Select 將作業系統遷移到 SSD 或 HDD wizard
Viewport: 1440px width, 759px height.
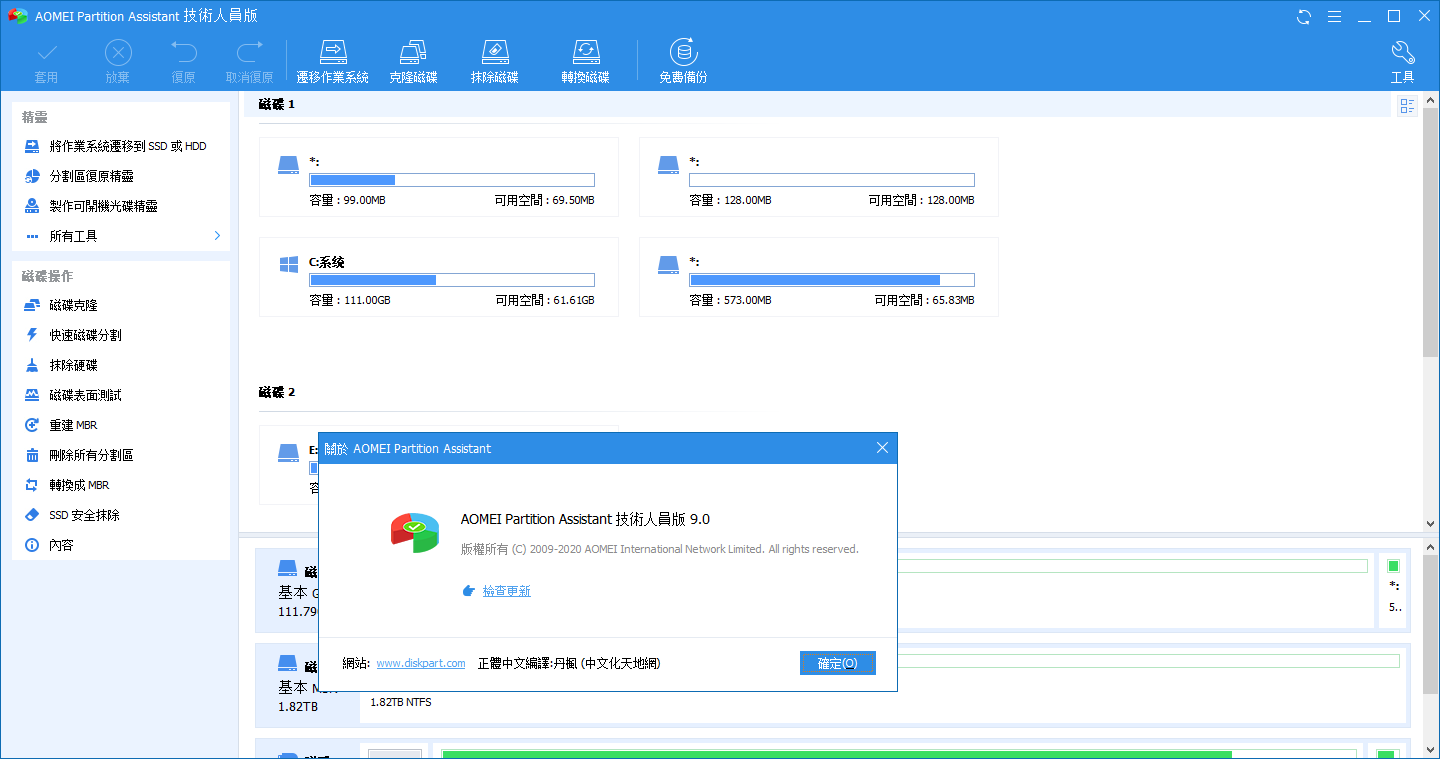click(121, 146)
